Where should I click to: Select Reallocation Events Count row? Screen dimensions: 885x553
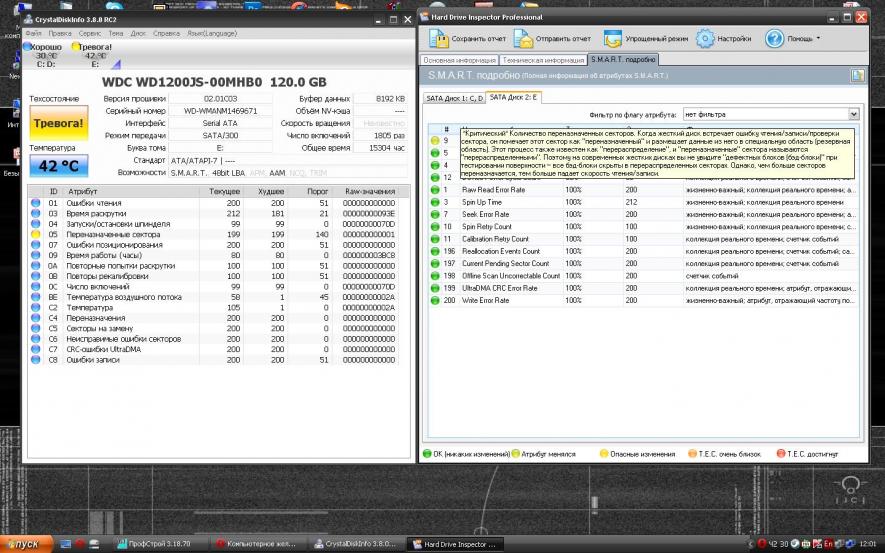point(643,251)
